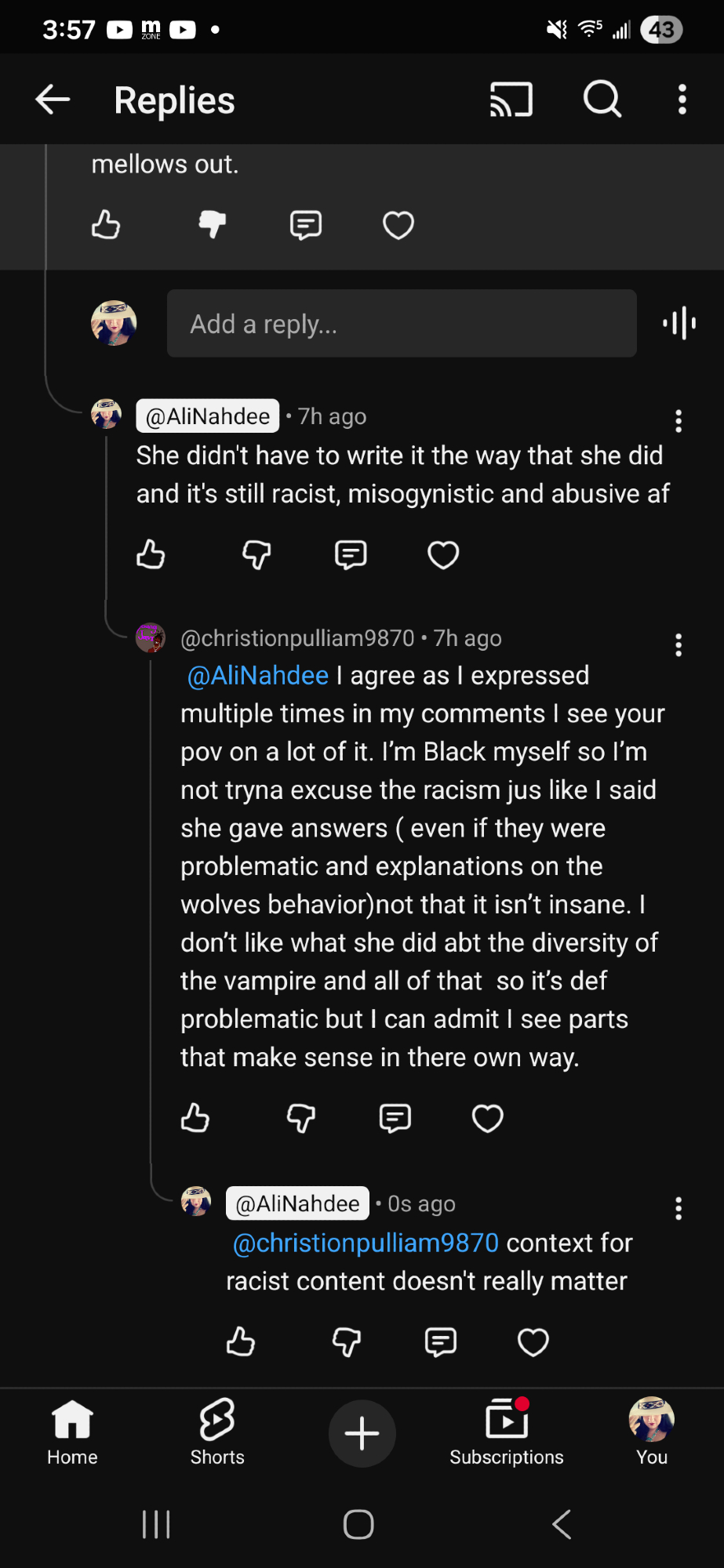
Task: Tap the search magnifier icon
Action: pyautogui.click(x=602, y=100)
